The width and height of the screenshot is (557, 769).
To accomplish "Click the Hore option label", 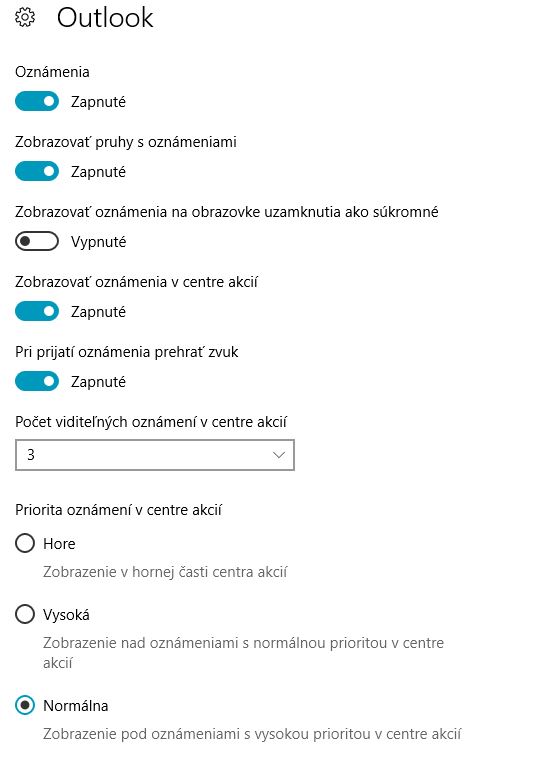I will point(59,544).
